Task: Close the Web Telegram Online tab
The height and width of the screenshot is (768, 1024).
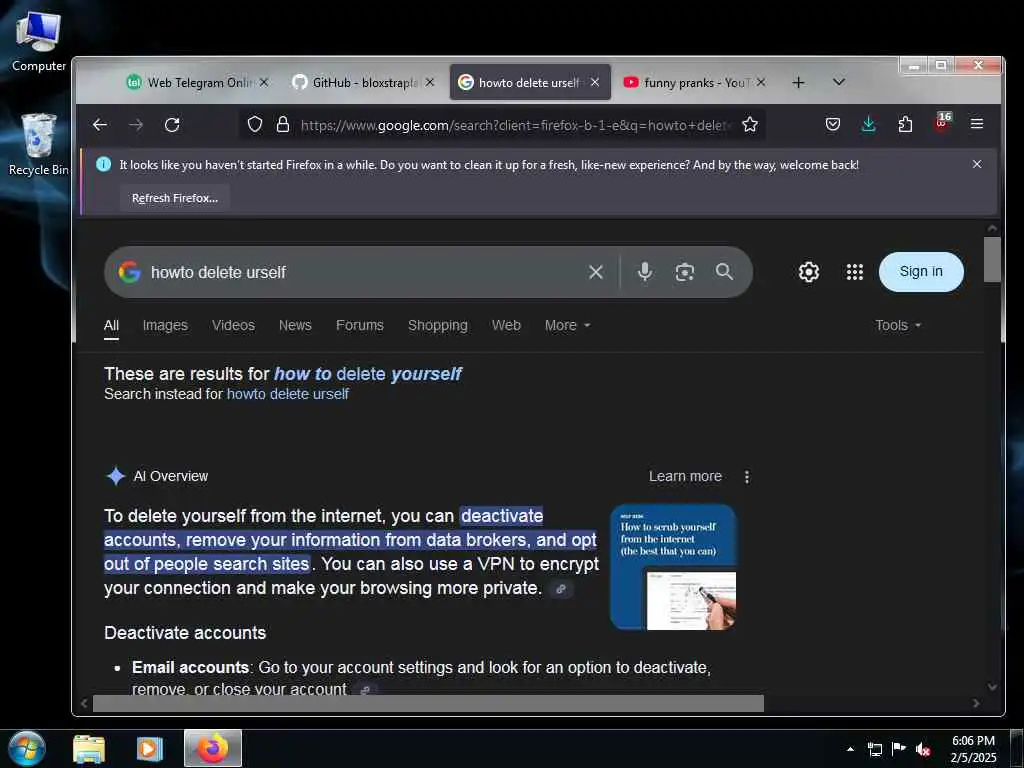Action: [x=264, y=82]
